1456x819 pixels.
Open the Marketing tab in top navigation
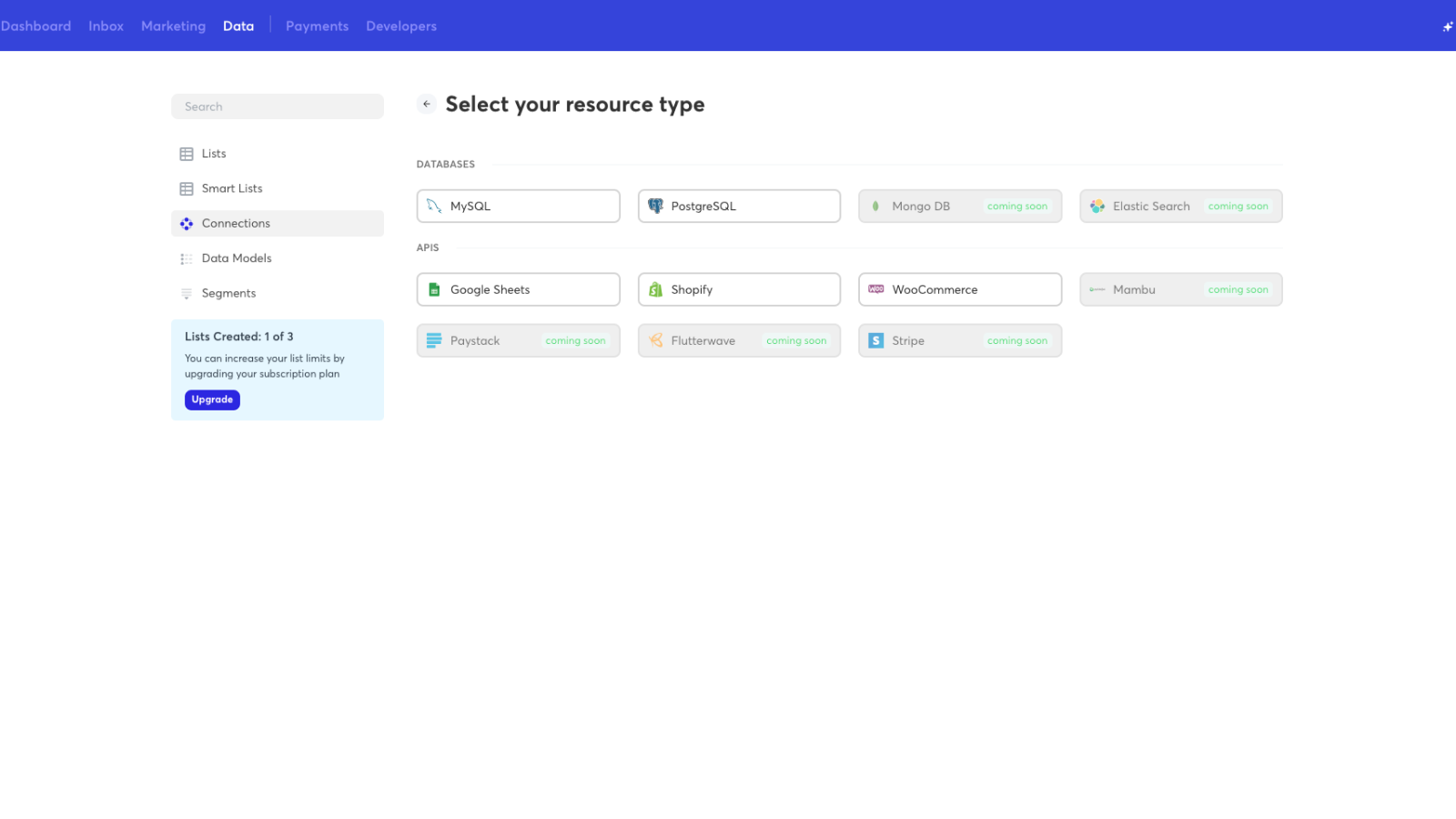click(173, 26)
